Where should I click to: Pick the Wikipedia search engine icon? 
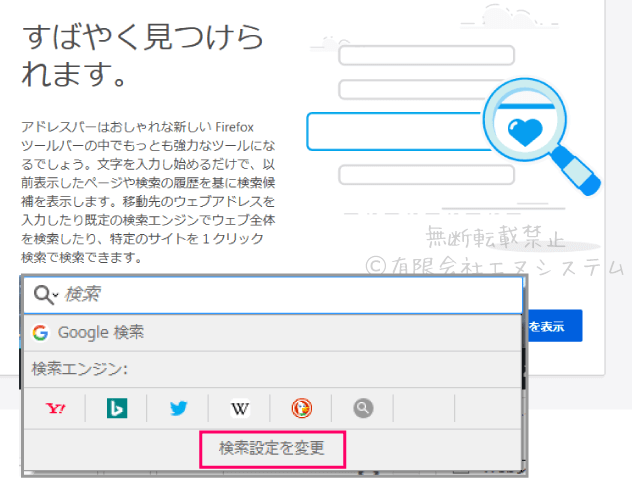[240, 408]
